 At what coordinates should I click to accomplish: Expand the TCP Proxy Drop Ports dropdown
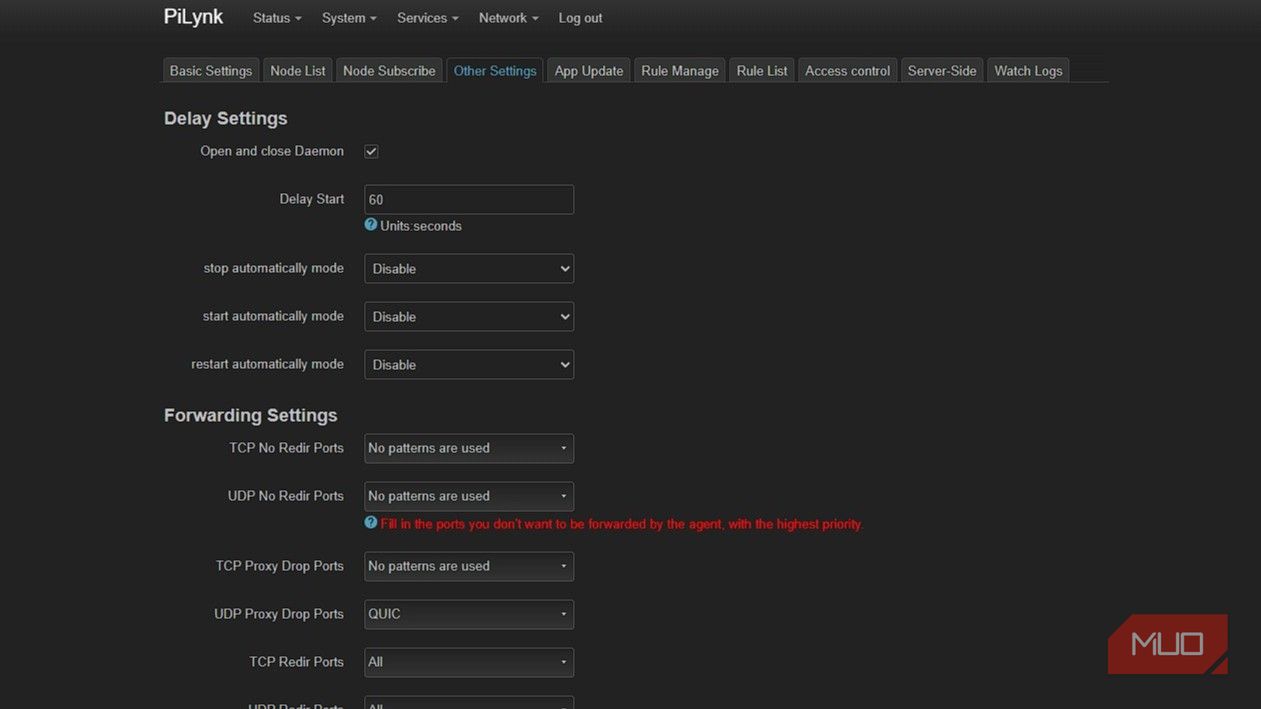[469, 566]
